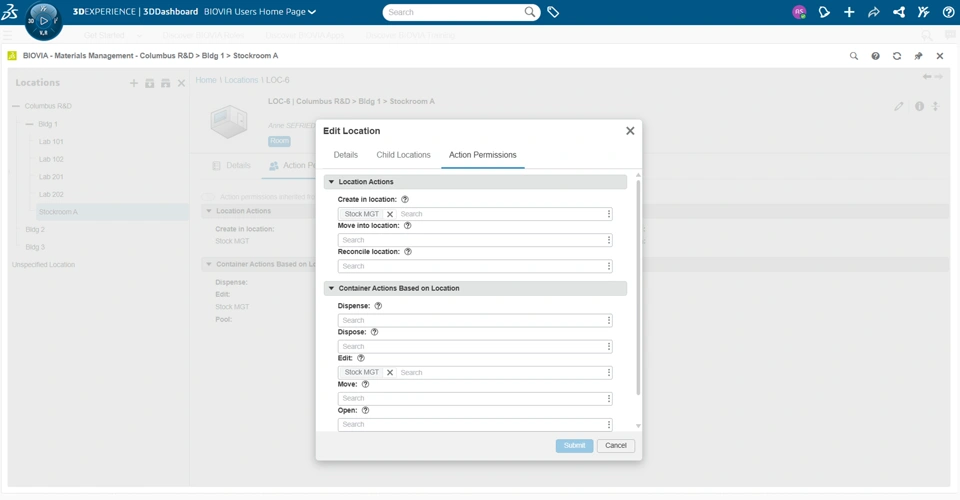Open the Home breadcrumb link

(206, 80)
